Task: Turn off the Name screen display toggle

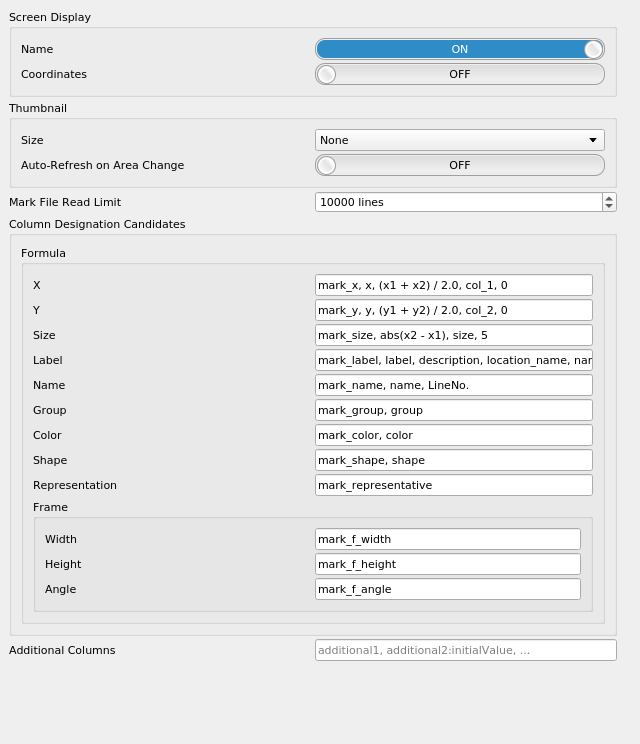Action: coord(460,49)
